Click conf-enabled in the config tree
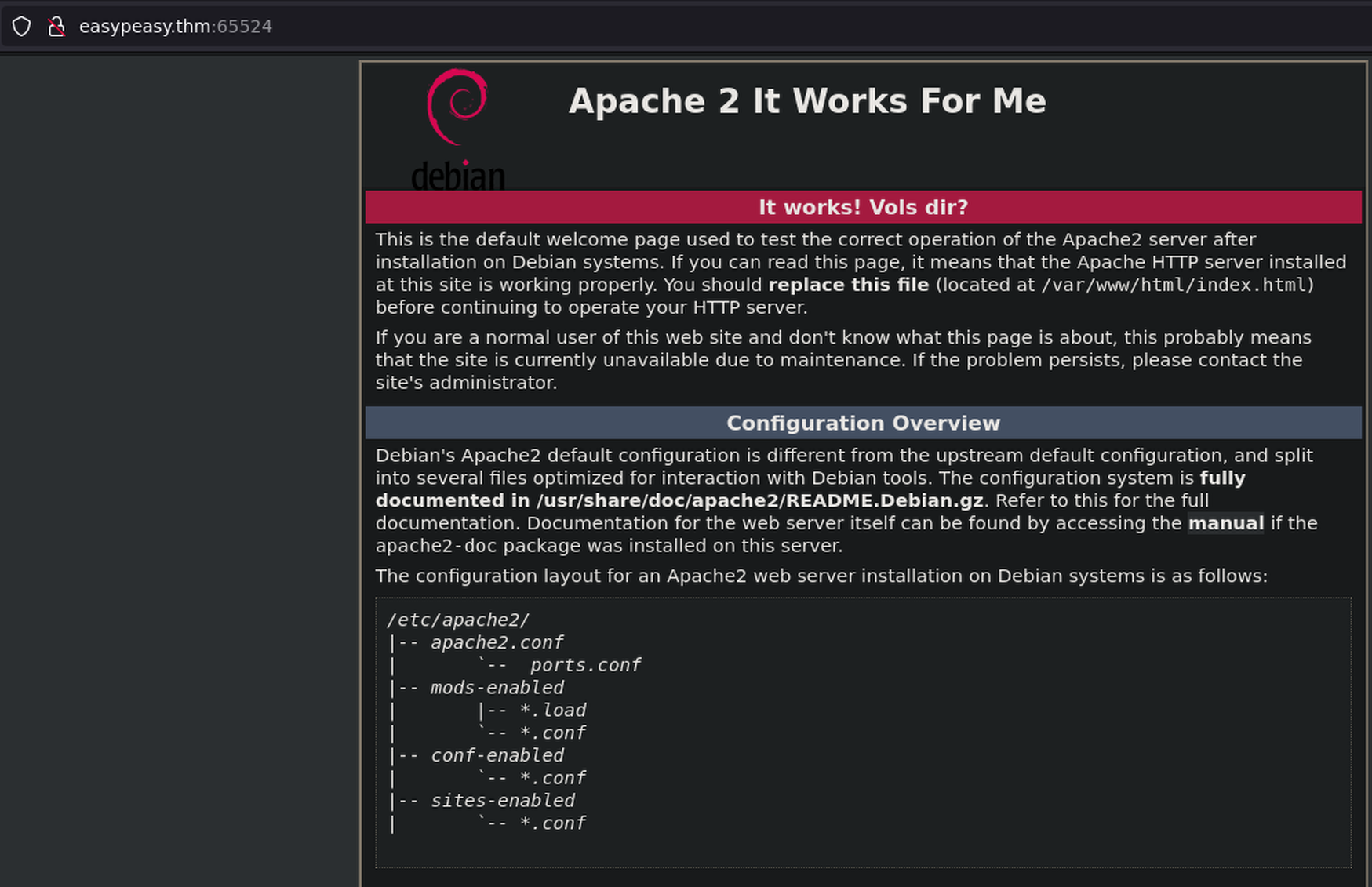The width and height of the screenshot is (1372, 887). 497,755
